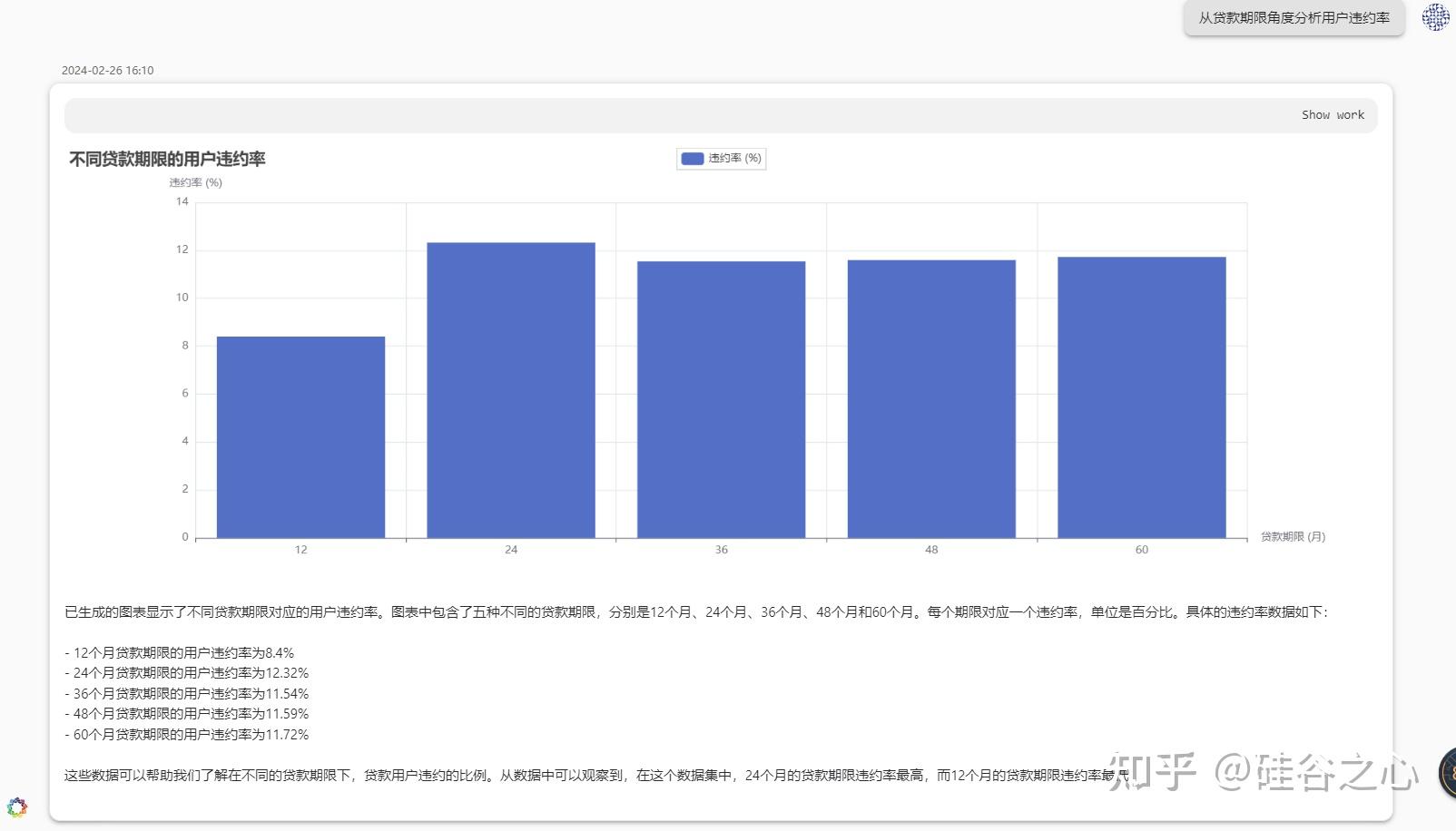Click the 违约率 (%) axis label
Screen dimensions: 1456x831
click(x=195, y=182)
